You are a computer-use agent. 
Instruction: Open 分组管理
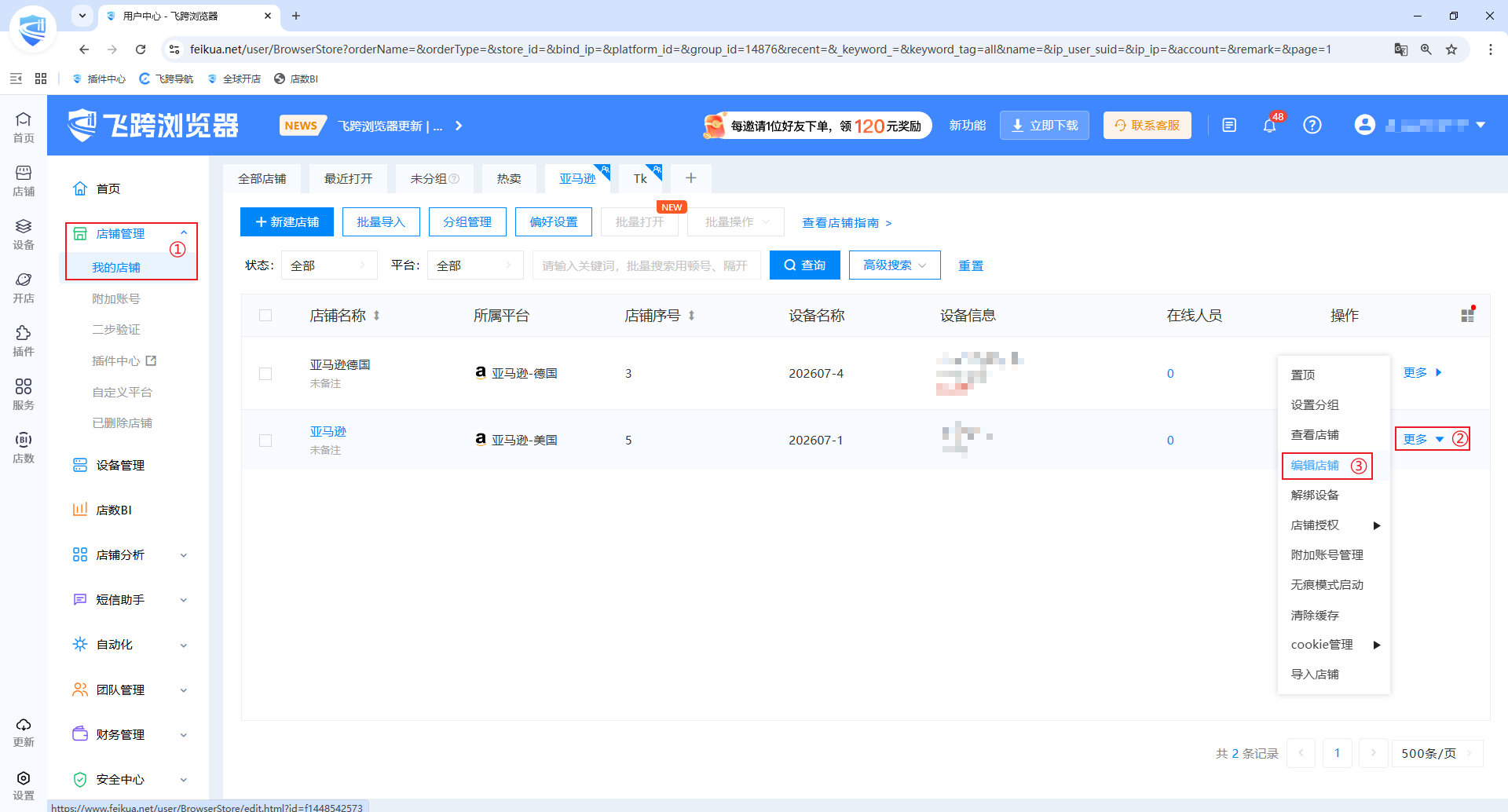467,222
